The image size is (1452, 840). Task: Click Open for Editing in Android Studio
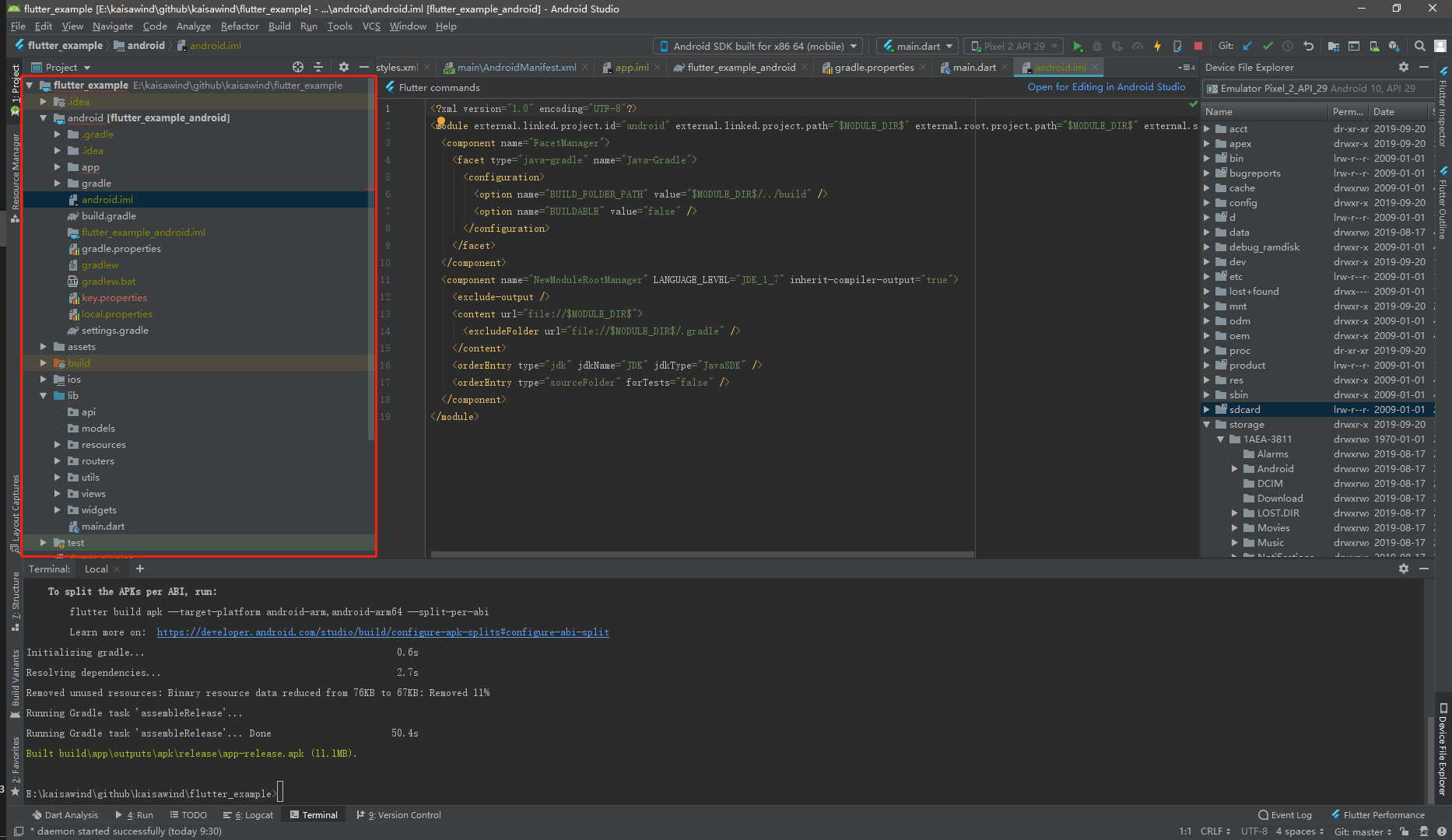point(1107,87)
